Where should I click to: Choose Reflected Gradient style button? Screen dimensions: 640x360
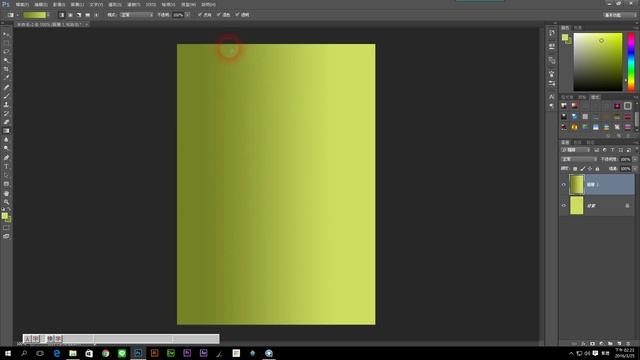pyautogui.click(x=87, y=15)
